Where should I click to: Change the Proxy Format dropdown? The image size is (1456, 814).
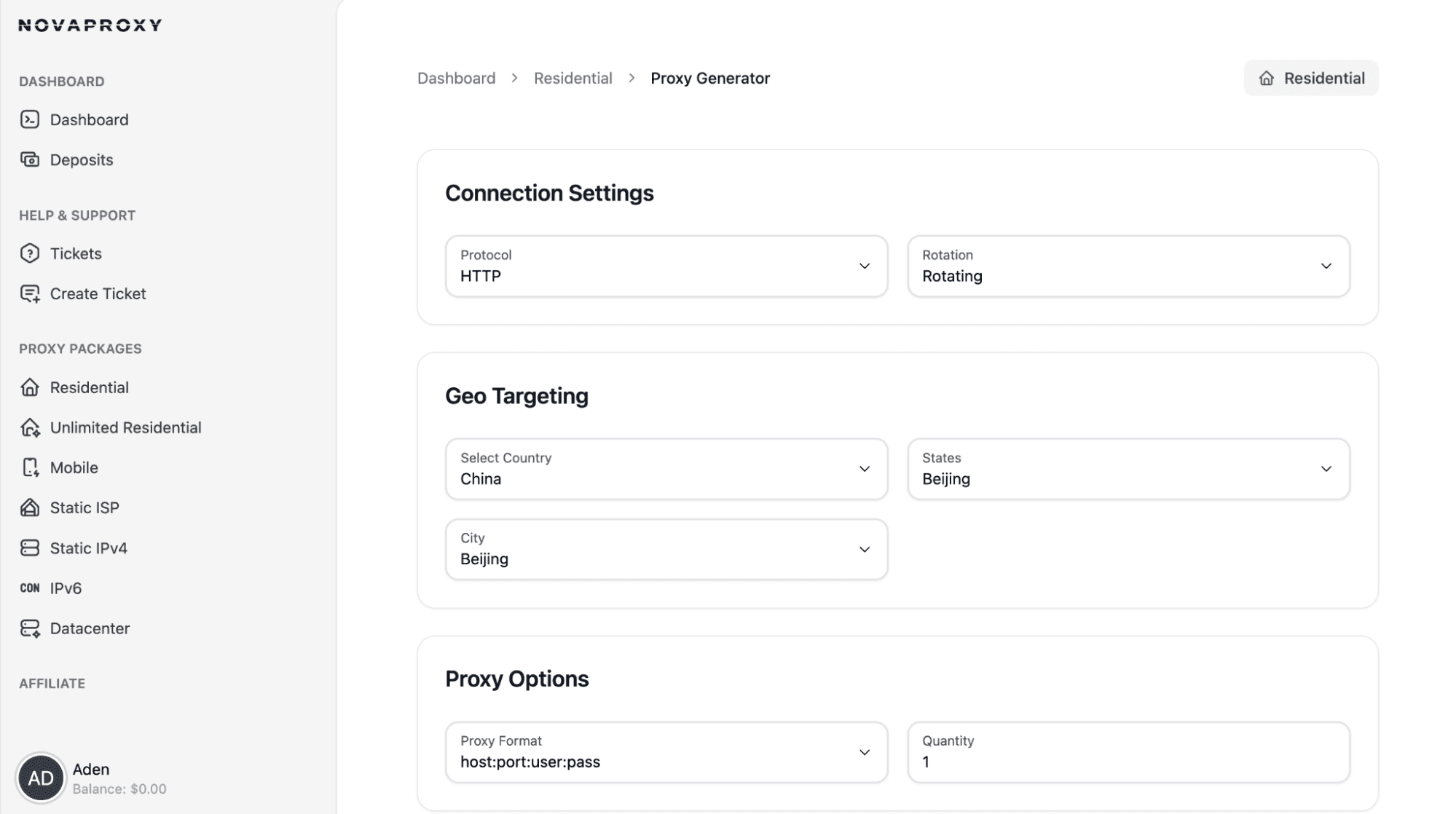(x=666, y=752)
